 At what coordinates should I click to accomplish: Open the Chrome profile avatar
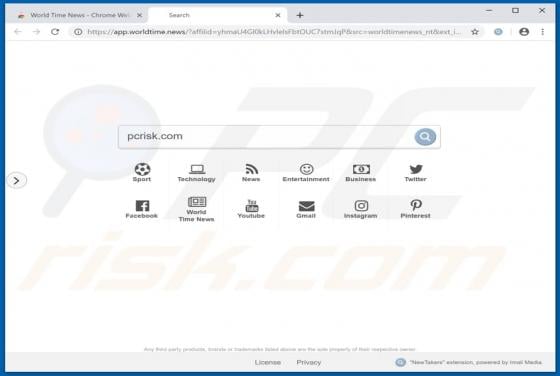click(x=524, y=32)
